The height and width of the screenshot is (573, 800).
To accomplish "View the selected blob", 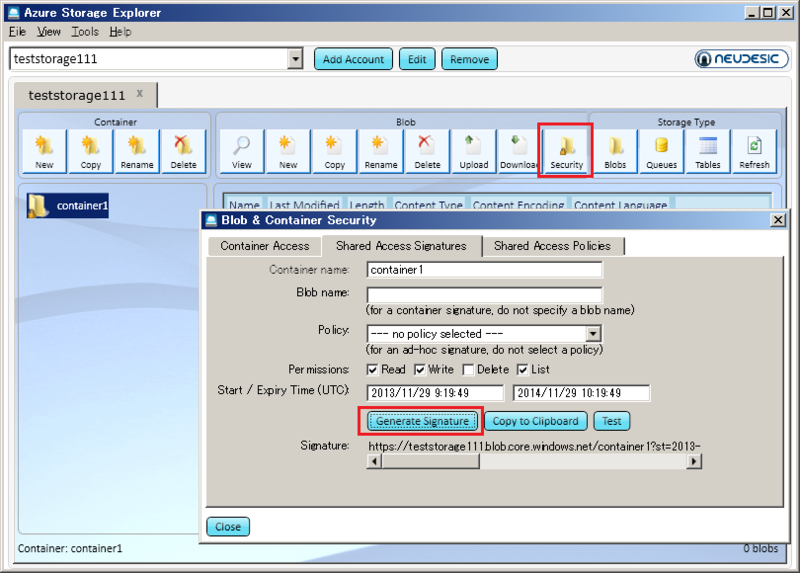I will 242,152.
